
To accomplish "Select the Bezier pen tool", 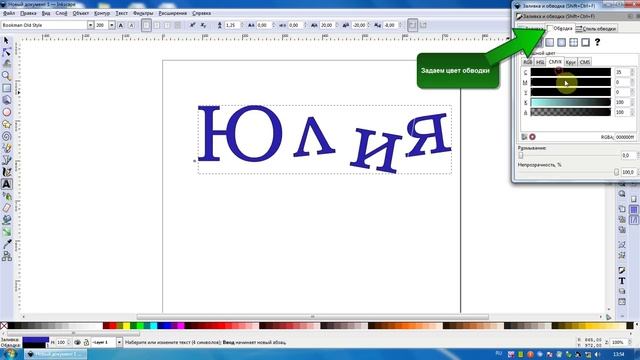I will 6,160.
